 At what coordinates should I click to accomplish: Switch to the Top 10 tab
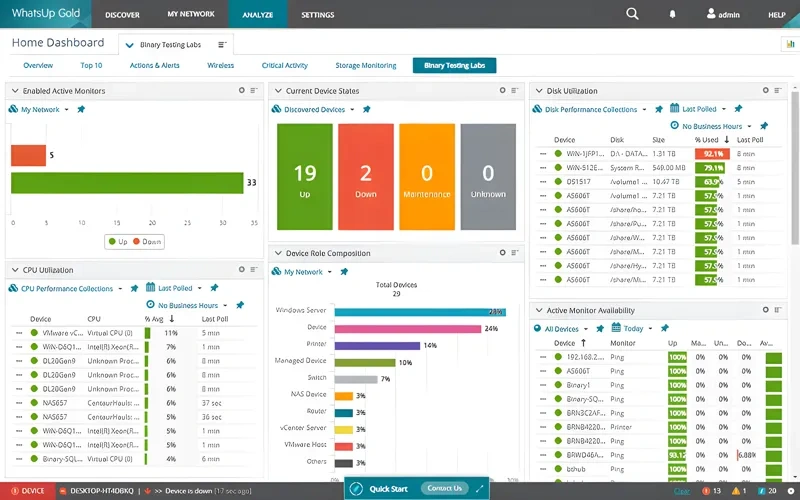(x=91, y=65)
